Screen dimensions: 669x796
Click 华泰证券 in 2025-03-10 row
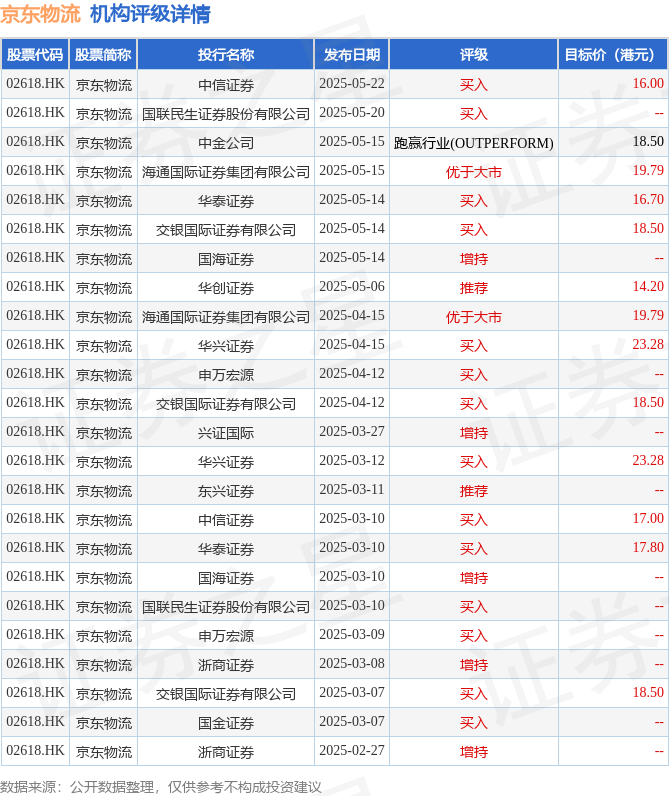[x=226, y=548]
